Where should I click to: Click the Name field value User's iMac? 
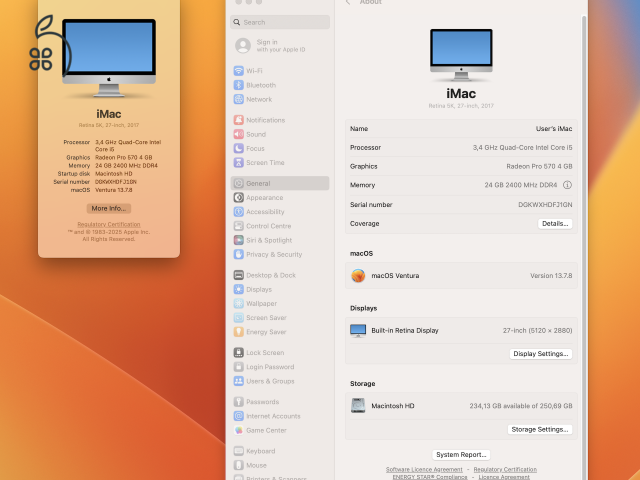pyautogui.click(x=554, y=129)
